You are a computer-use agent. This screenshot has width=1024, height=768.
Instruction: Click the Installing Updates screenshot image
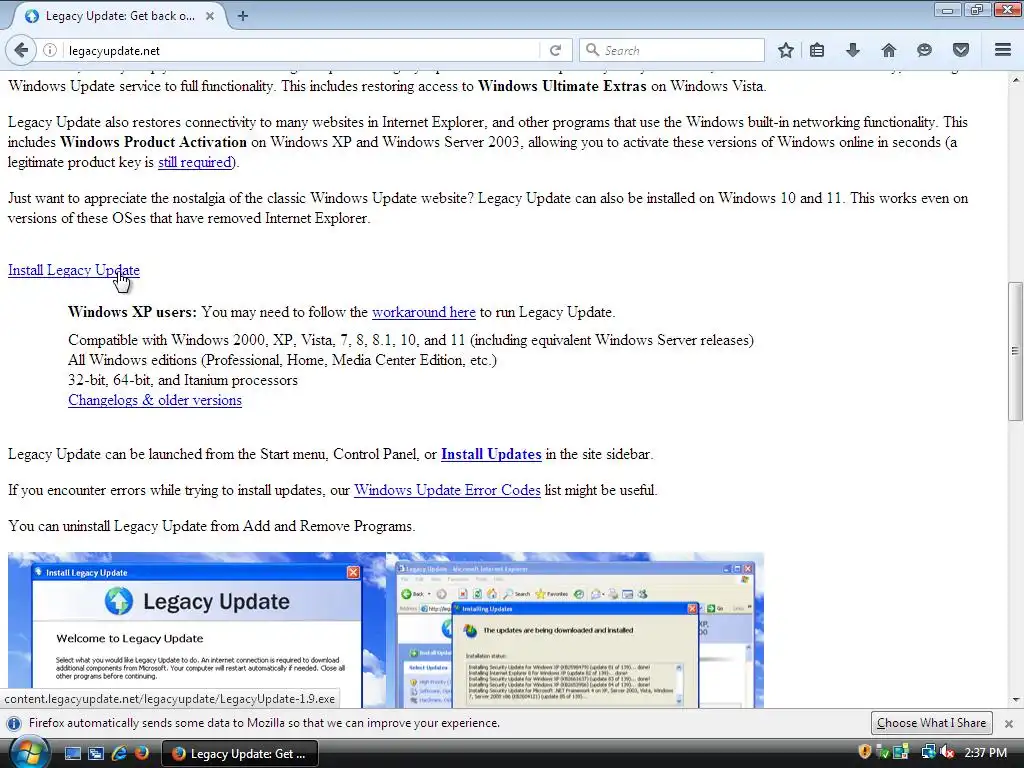(x=575, y=630)
